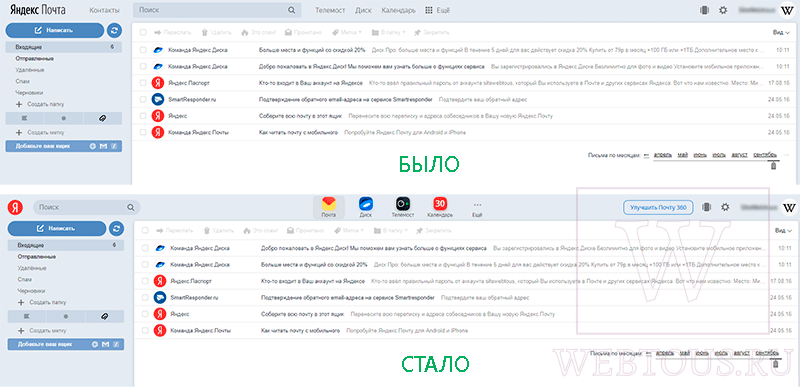Open settings gear in old interface header
The height and width of the screenshot is (387, 800).
(723, 10)
